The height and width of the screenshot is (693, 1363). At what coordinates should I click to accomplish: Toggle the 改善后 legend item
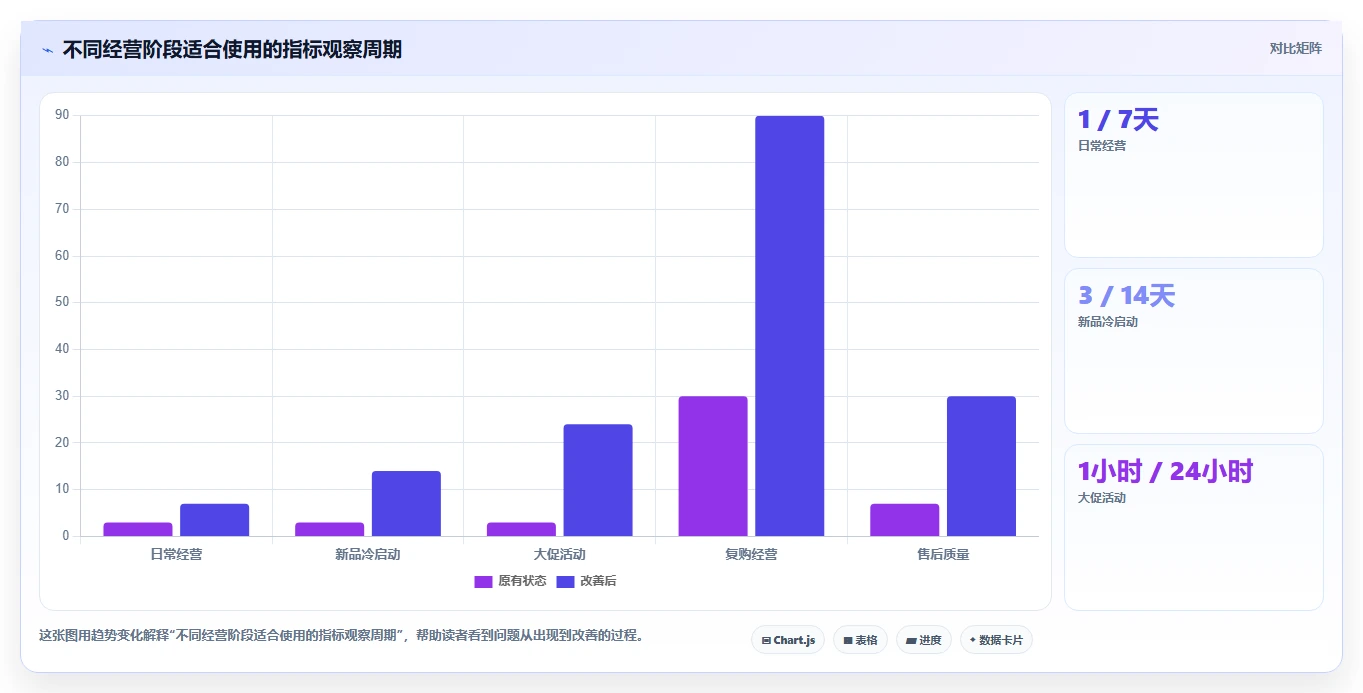tap(586, 581)
